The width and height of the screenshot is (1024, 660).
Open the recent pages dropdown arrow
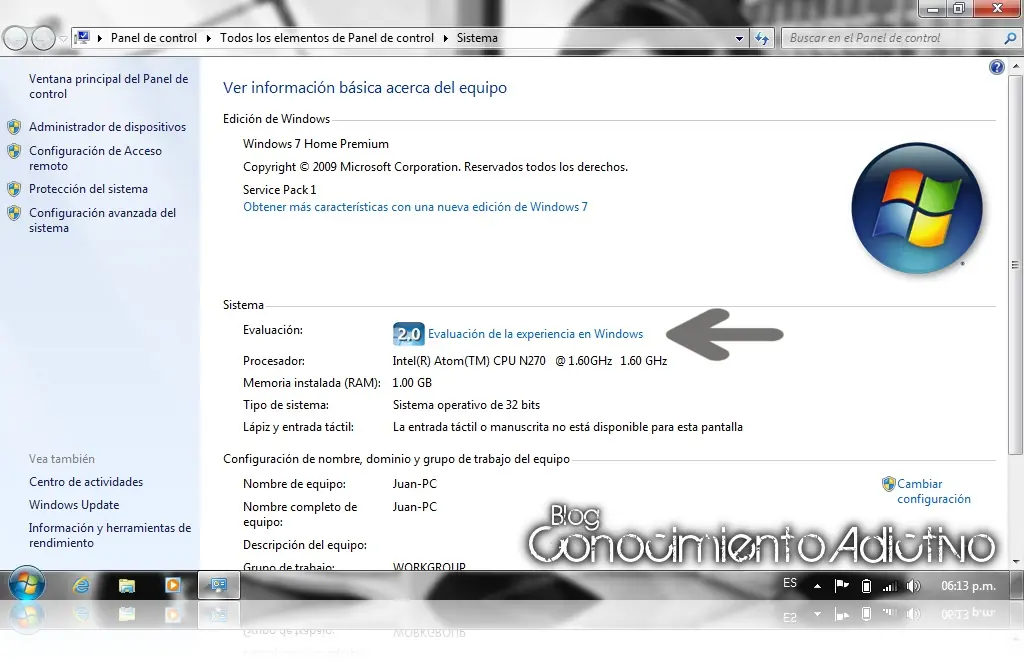63,39
